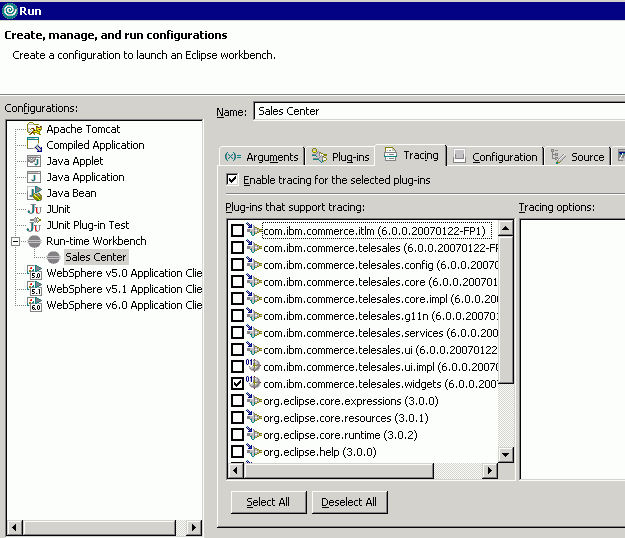The width and height of the screenshot is (625, 538).
Task: Disable tracing for the selected plug-ins checkbox
Action: [232, 180]
